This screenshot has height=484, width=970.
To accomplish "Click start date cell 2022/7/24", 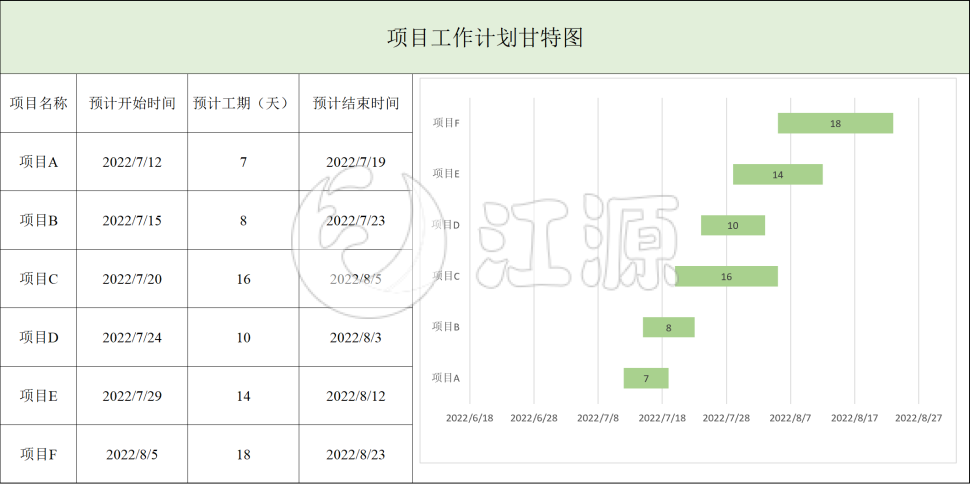I will click(x=132, y=337).
